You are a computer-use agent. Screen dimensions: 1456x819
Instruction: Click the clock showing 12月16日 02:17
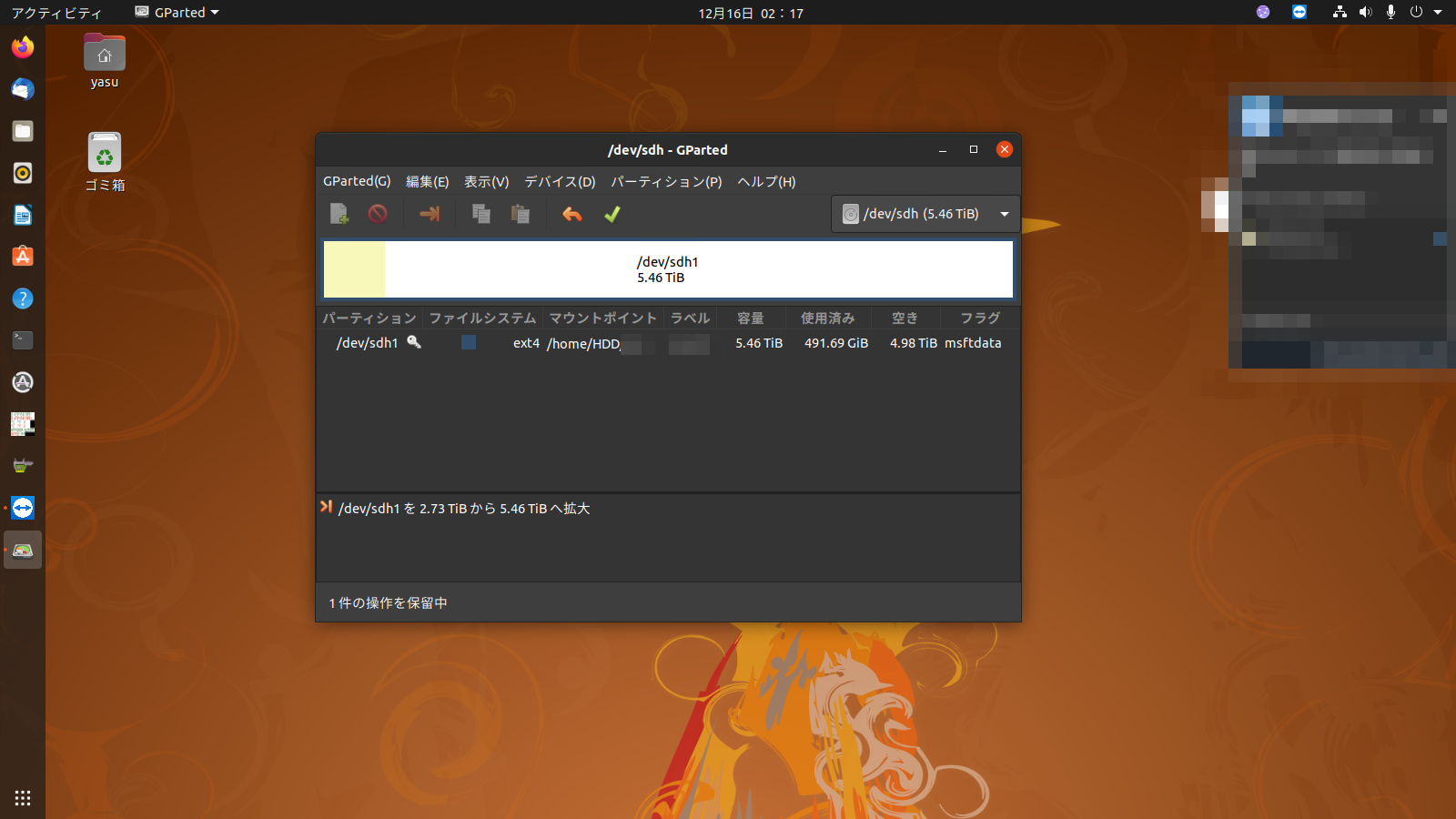pos(751,13)
